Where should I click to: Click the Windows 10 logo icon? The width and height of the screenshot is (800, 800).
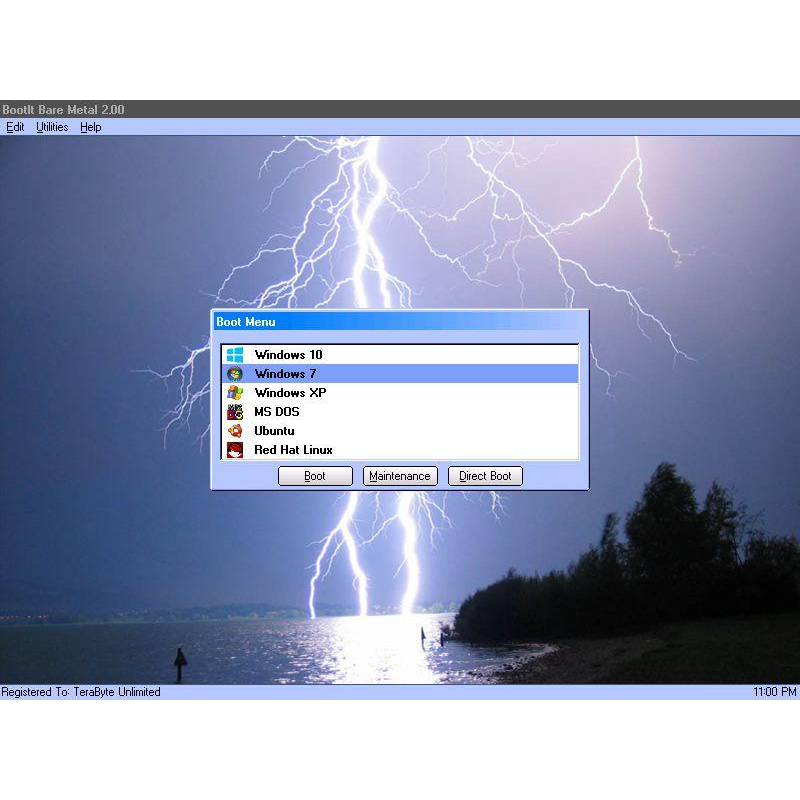tap(236, 354)
